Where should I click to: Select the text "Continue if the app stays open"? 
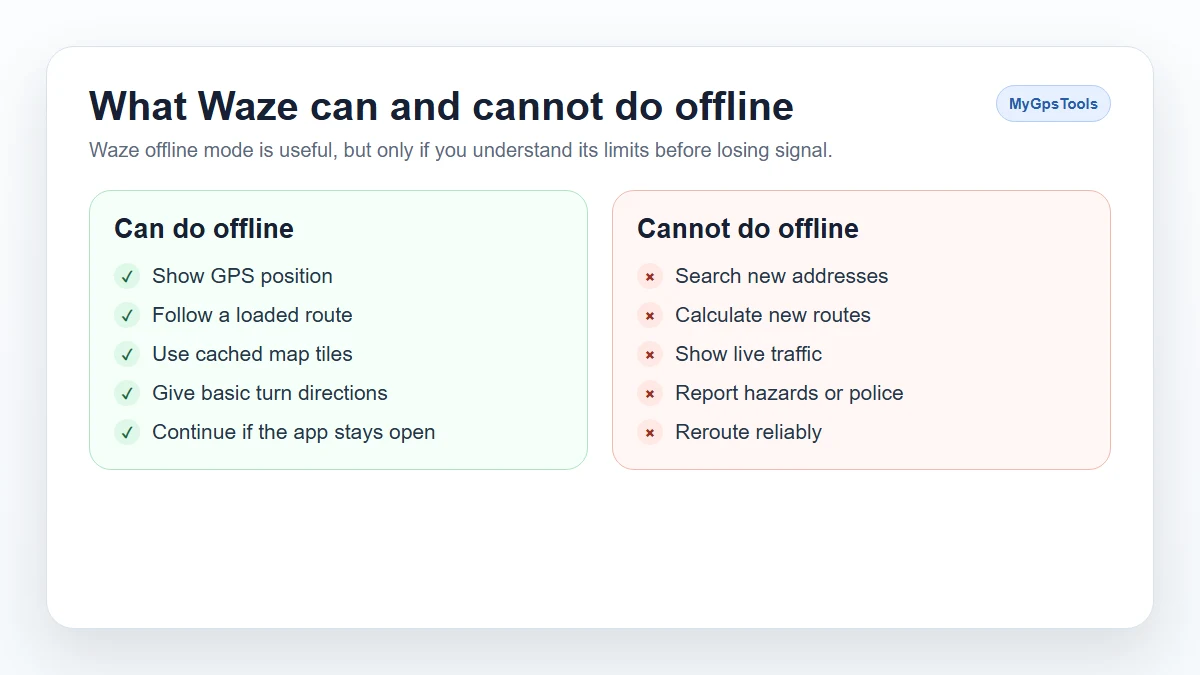[x=294, y=432]
